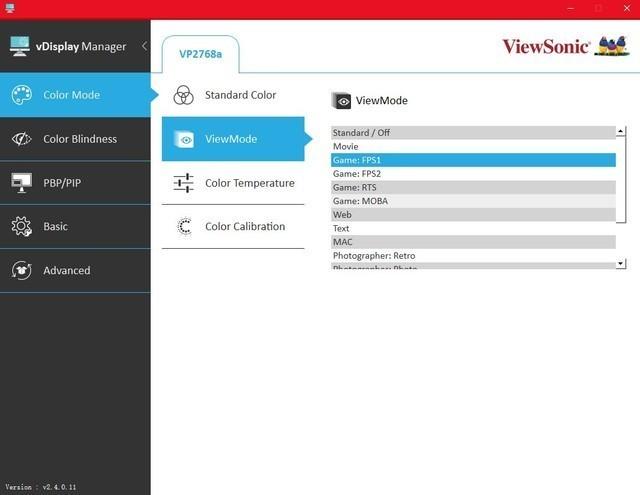Select Standard / Off in ViewMode list
Viewport: 640px width, 495px height.
tap(473, 133)
